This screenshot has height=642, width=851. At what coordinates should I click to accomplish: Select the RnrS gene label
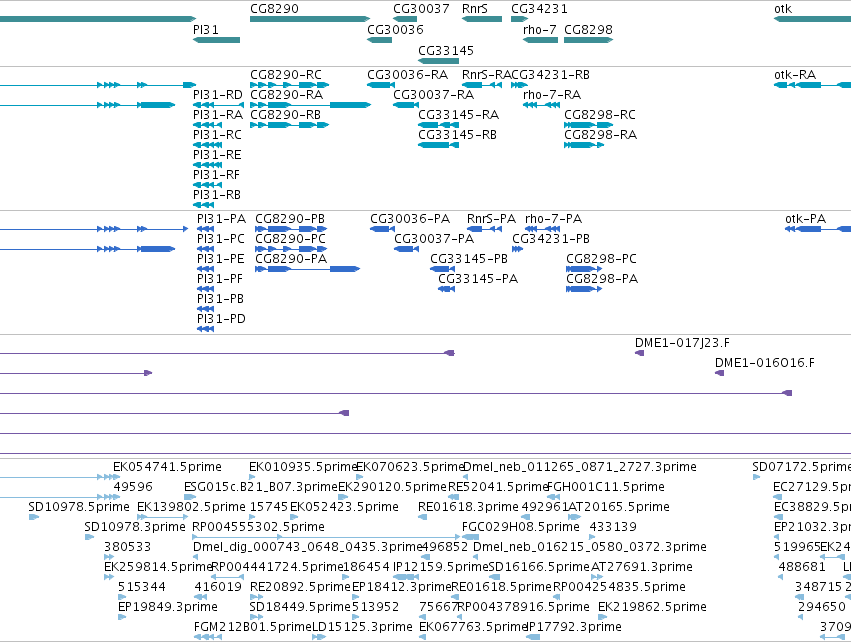(x=475, y=9)
